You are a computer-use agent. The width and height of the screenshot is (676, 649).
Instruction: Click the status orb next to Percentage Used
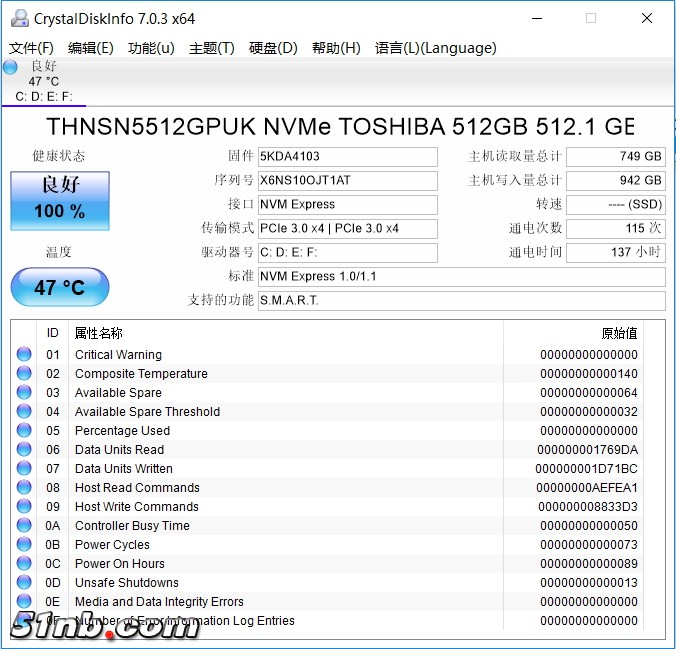click(24, 430)
